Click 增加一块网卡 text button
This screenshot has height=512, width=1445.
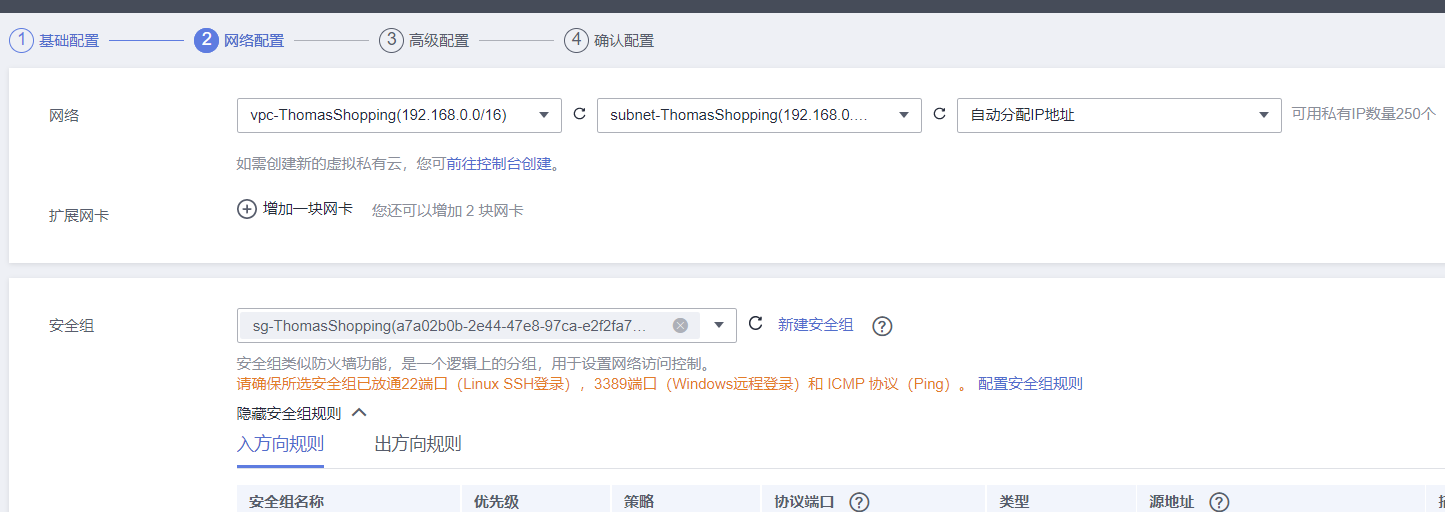(x=308, y=209)
